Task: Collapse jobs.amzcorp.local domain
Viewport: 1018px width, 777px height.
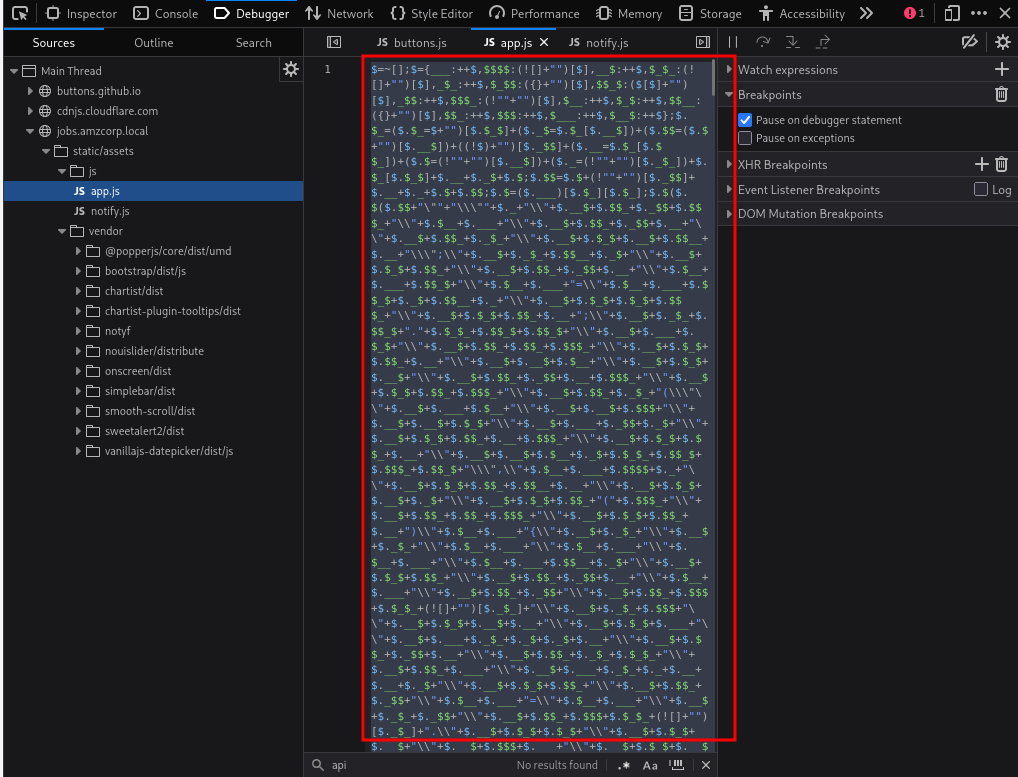Action: click(30, 131)
